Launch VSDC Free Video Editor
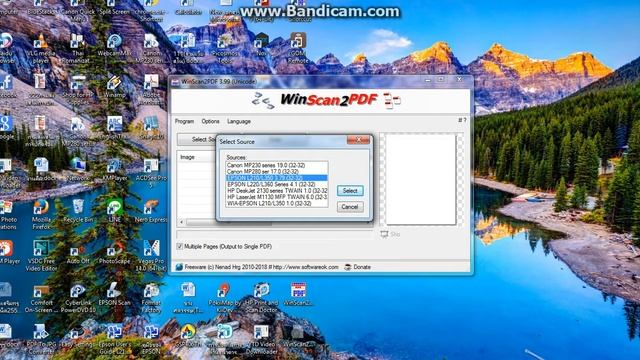The image size is (640, 360). click(x=41, y=256)
